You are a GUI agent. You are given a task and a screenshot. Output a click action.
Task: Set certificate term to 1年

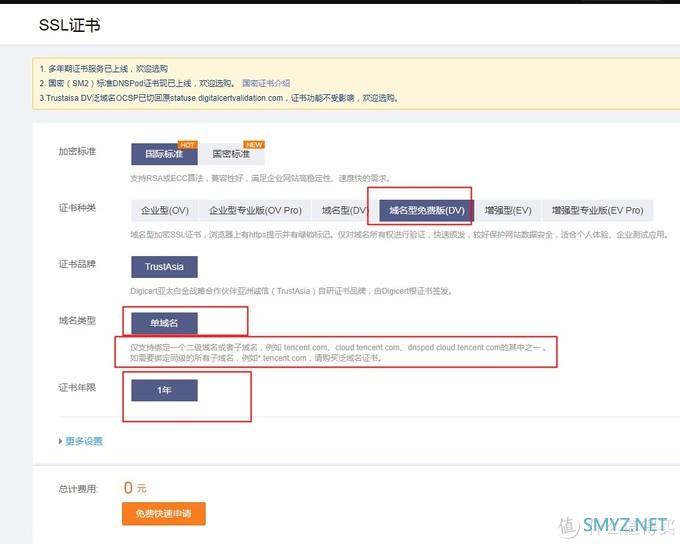point(164,390)
